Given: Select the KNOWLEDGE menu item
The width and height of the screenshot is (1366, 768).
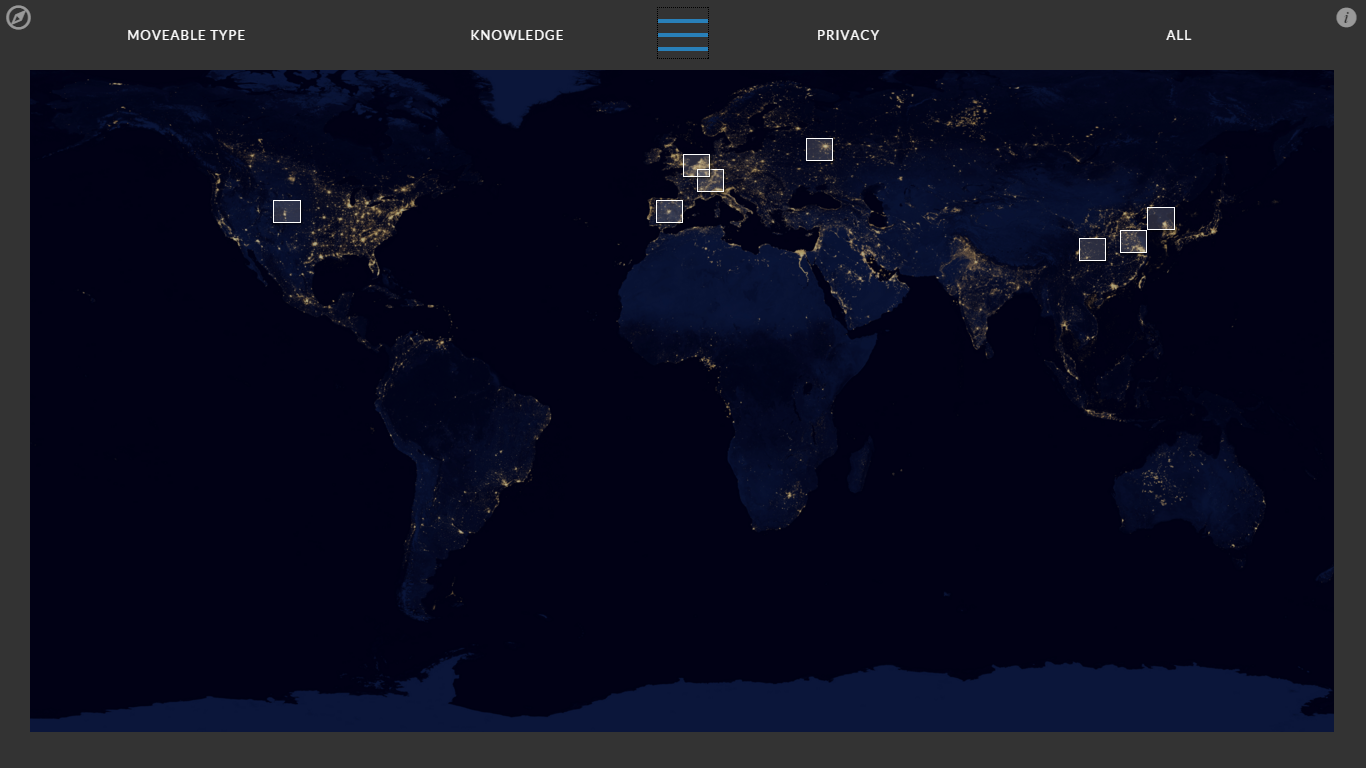Looking at the screenshot, I should 517,35.
